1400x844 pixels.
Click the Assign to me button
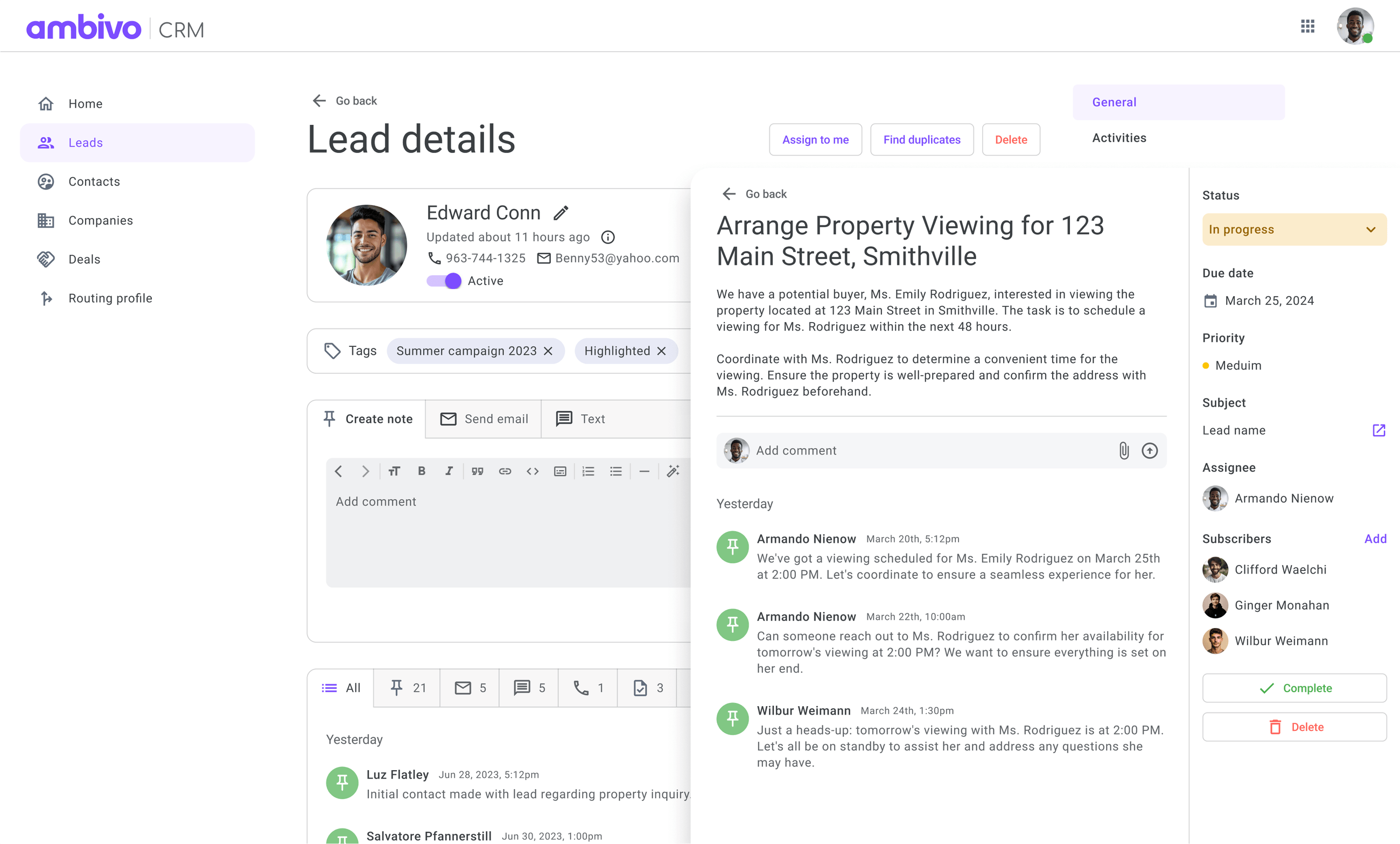[x=815, y=139]
